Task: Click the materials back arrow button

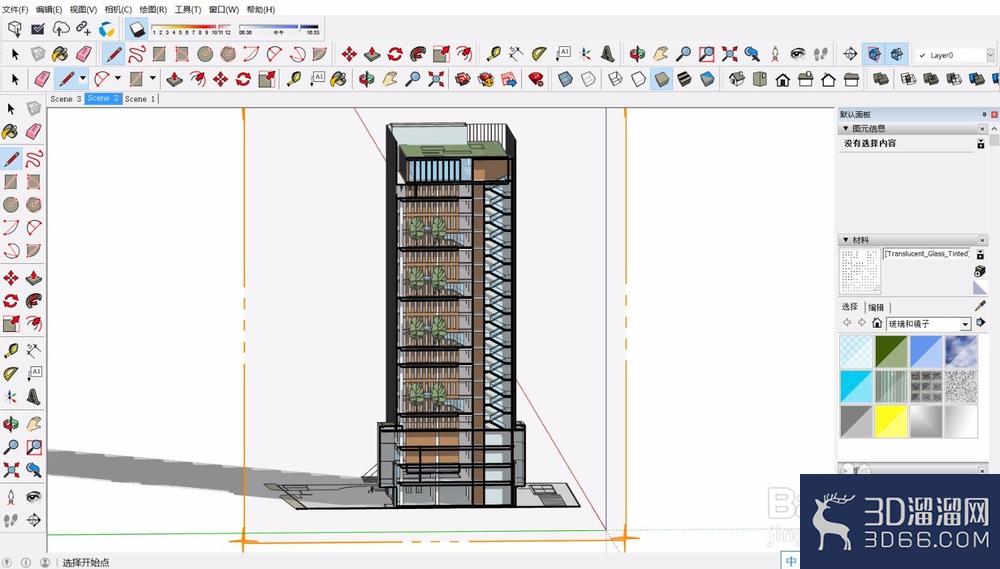Action: pos(847,323)
